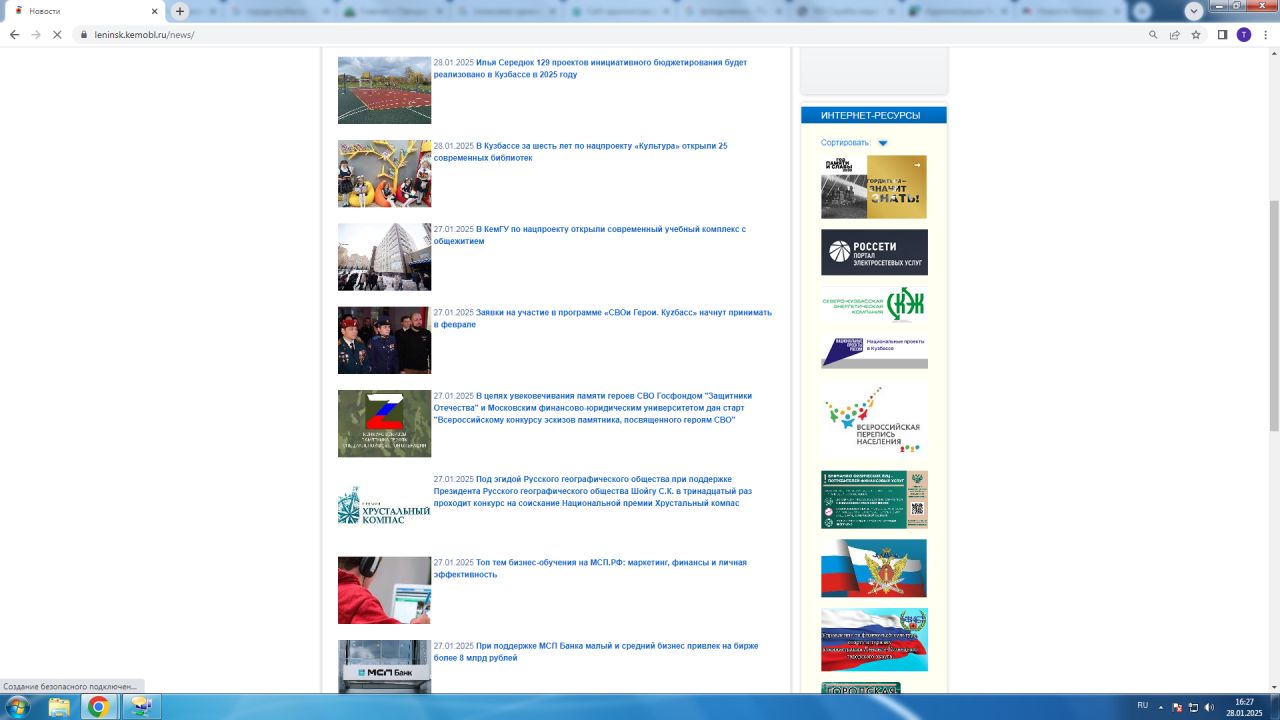Bookmark this page with the star icon
1280x720 pixels.
pyautogui.click(x=1195, y=34)
